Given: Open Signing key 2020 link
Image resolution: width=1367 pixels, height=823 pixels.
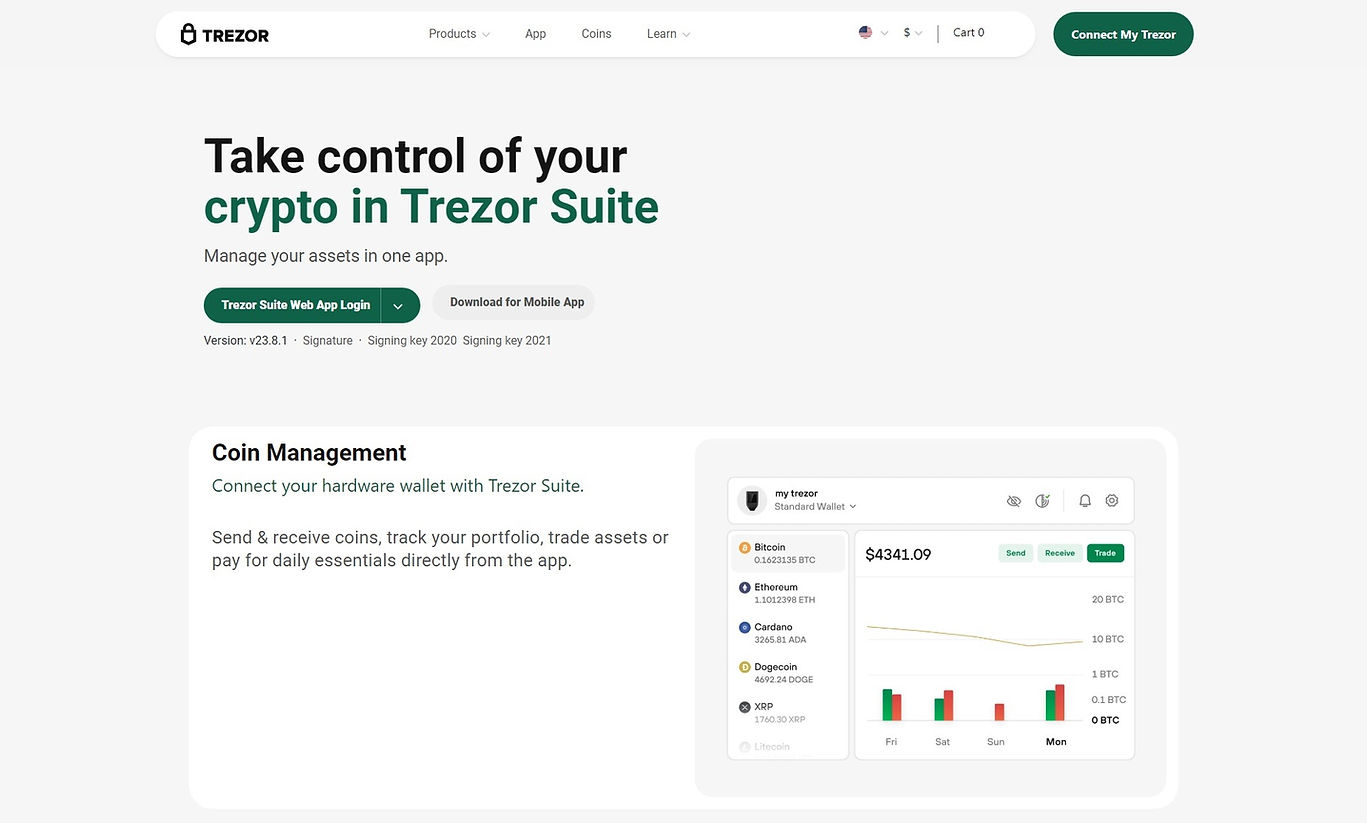Looking at the screenshot, I should tap(412, 341).
